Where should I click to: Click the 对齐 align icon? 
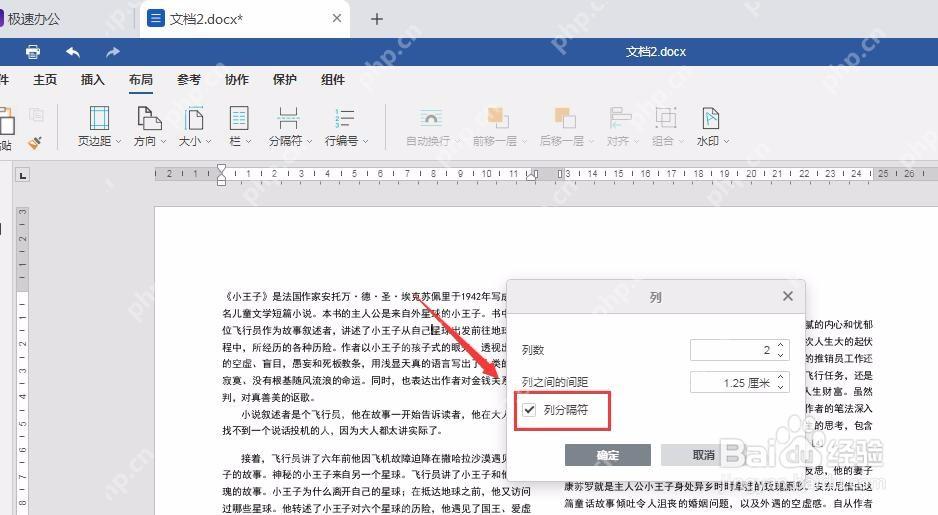[620, 118]
